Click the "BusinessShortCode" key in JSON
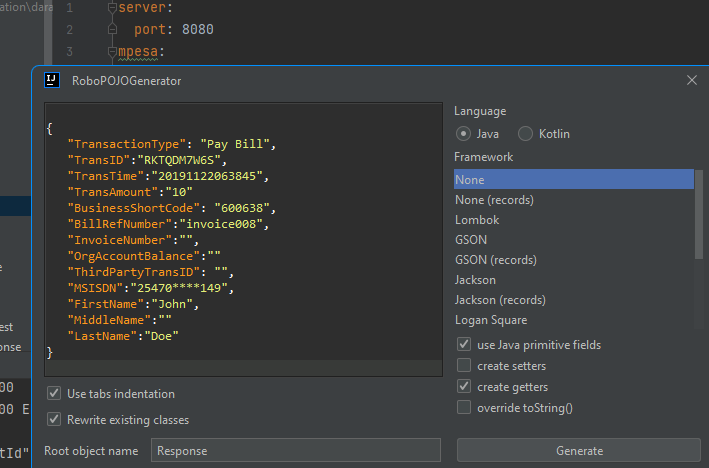Viewport: 709px width, 468px height. pos(133,208)
